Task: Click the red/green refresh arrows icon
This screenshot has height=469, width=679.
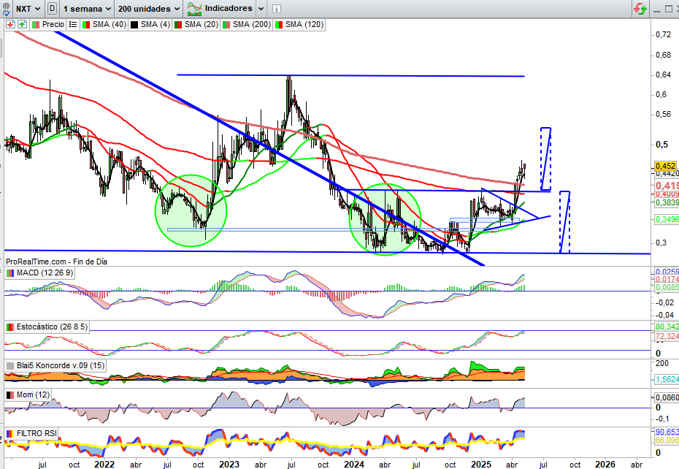Action: (x=640, y=9)
